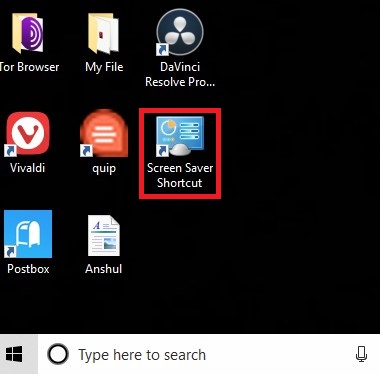
Task: Click the Type here to search box
Action: (x=209, y=354)
